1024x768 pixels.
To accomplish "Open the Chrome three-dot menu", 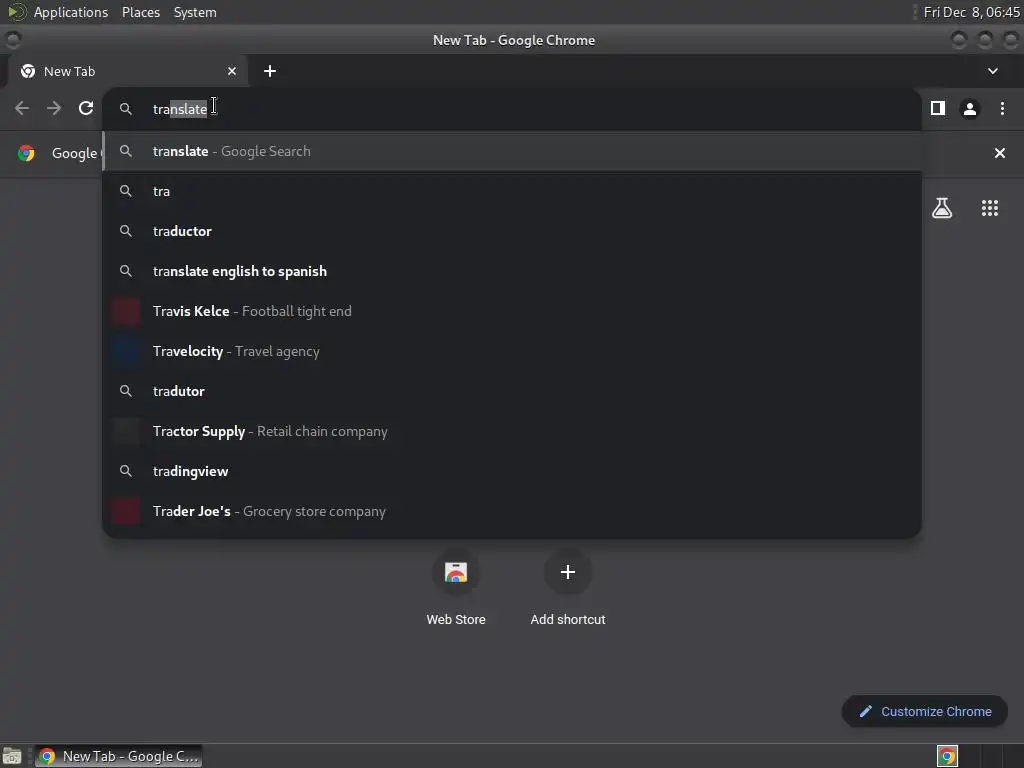I will [1002, 108].
